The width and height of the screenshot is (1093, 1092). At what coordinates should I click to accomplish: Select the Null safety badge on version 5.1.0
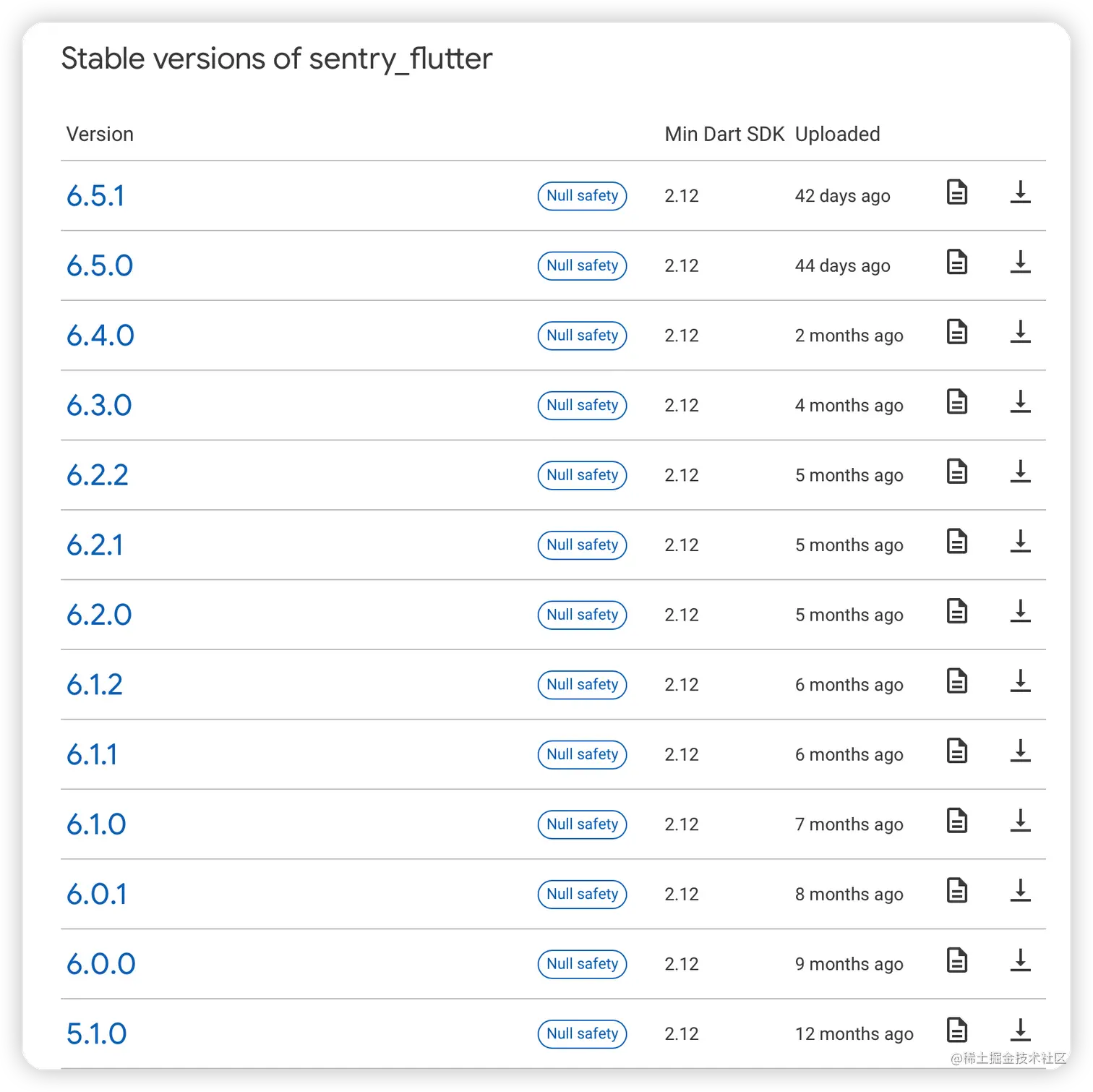pyautogui.click(x=582, y=1033)
